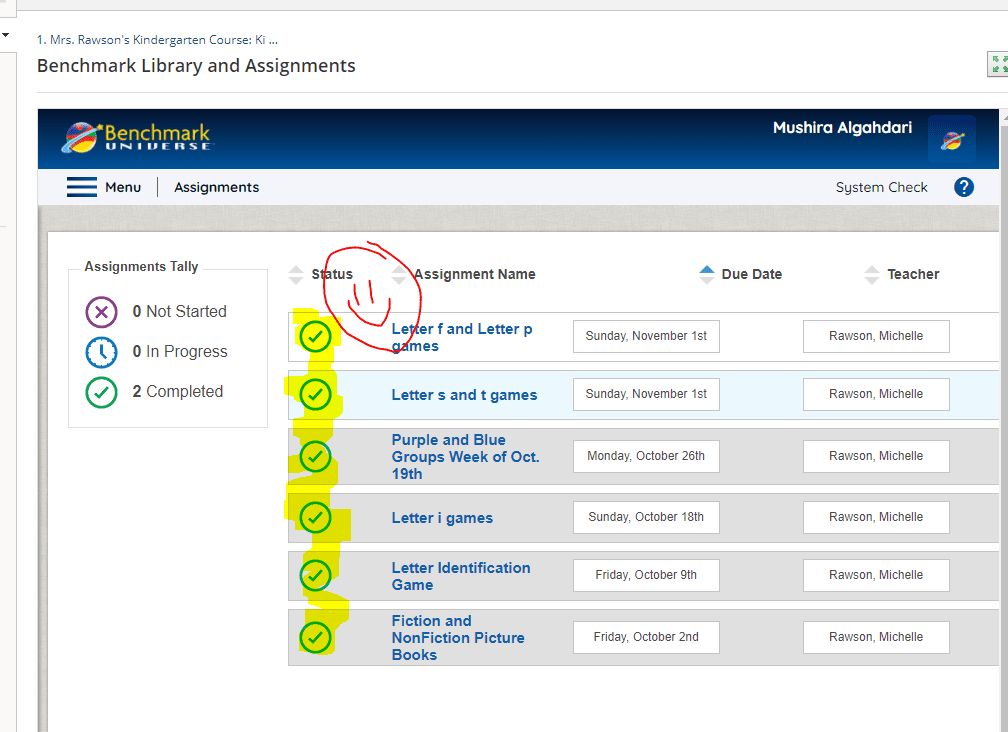Click the Menu label in navigation bar
Image resolution: width=1008 pixels, height=732 pixels.
(123, 187)
